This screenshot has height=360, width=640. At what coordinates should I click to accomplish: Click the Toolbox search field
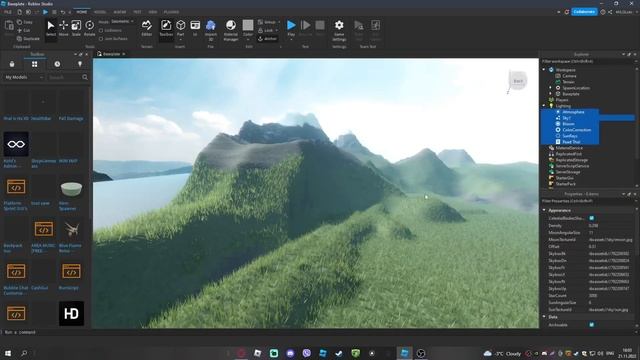[x=63, y=77]
